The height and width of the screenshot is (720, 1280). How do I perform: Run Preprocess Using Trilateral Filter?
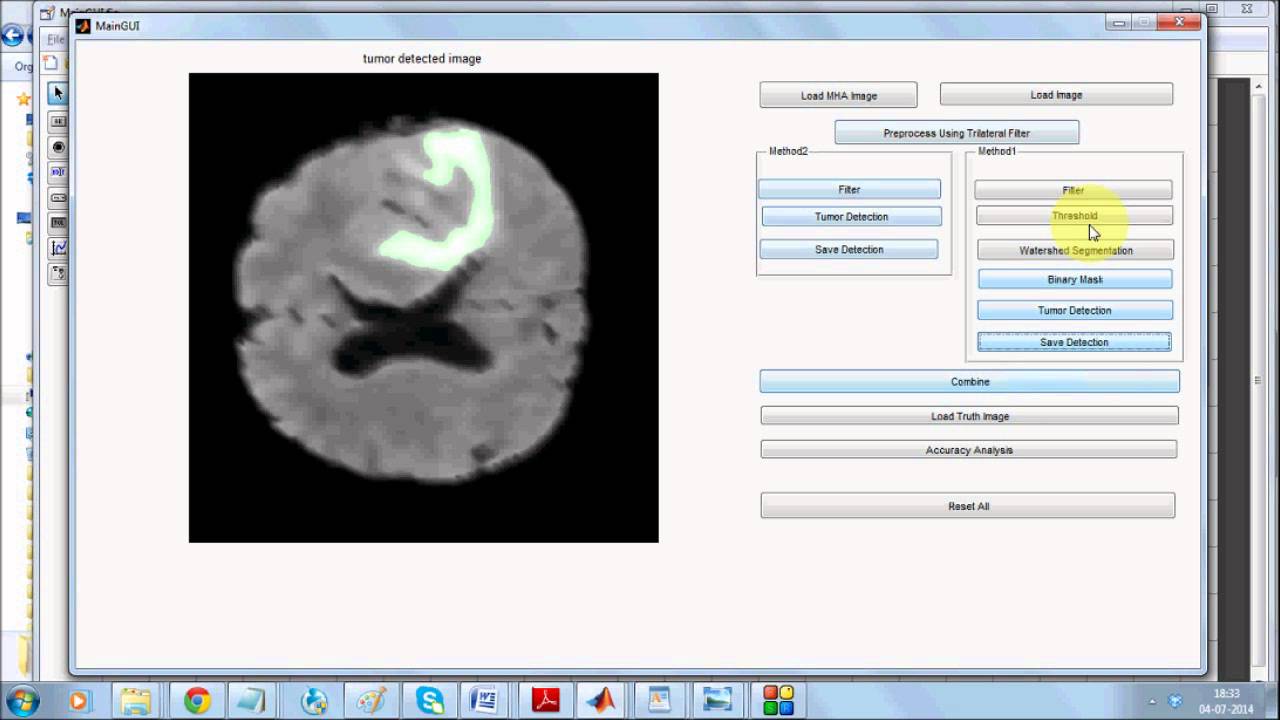(956, 133)
